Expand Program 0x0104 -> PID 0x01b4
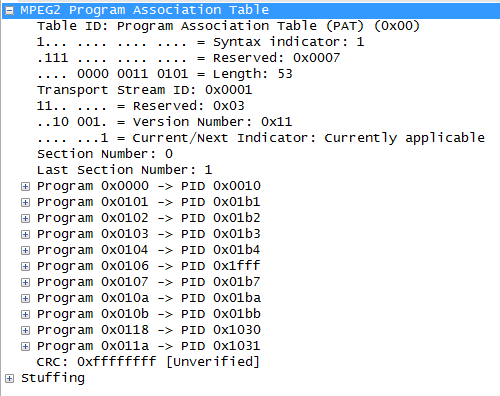 (25, 250)
